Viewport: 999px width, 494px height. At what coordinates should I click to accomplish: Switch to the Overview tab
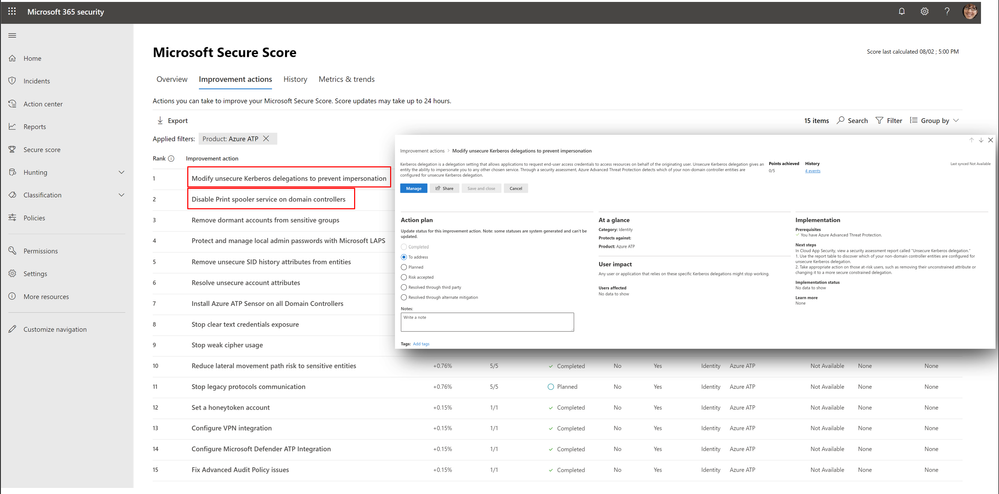click(x=172, y=80)
